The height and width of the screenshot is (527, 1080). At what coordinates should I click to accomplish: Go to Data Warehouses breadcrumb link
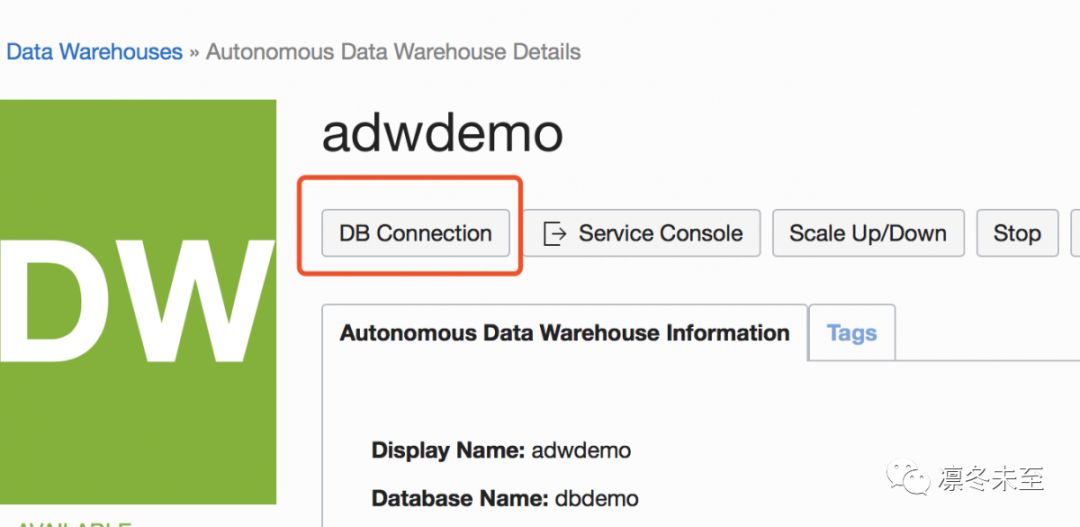tap(94, 52)
